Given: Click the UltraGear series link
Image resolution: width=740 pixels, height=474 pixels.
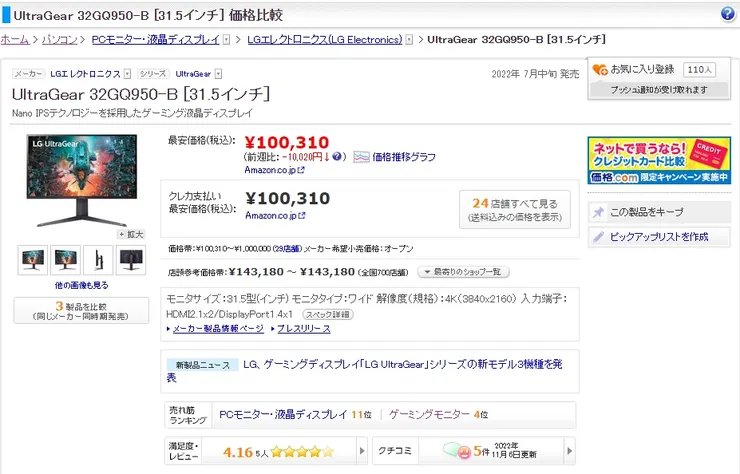Looking at the screenshot, I should point(193,74).
